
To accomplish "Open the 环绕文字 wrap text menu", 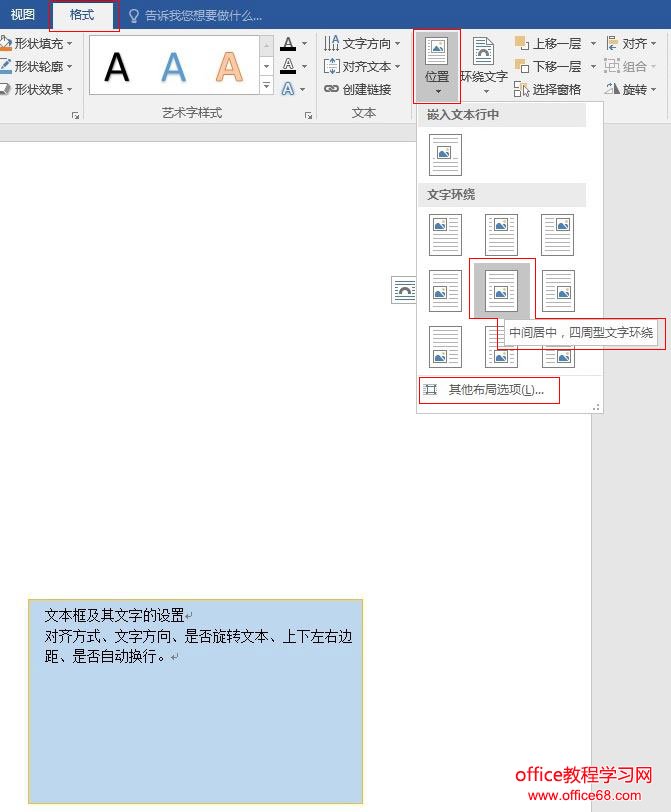I will pos(484,66).
